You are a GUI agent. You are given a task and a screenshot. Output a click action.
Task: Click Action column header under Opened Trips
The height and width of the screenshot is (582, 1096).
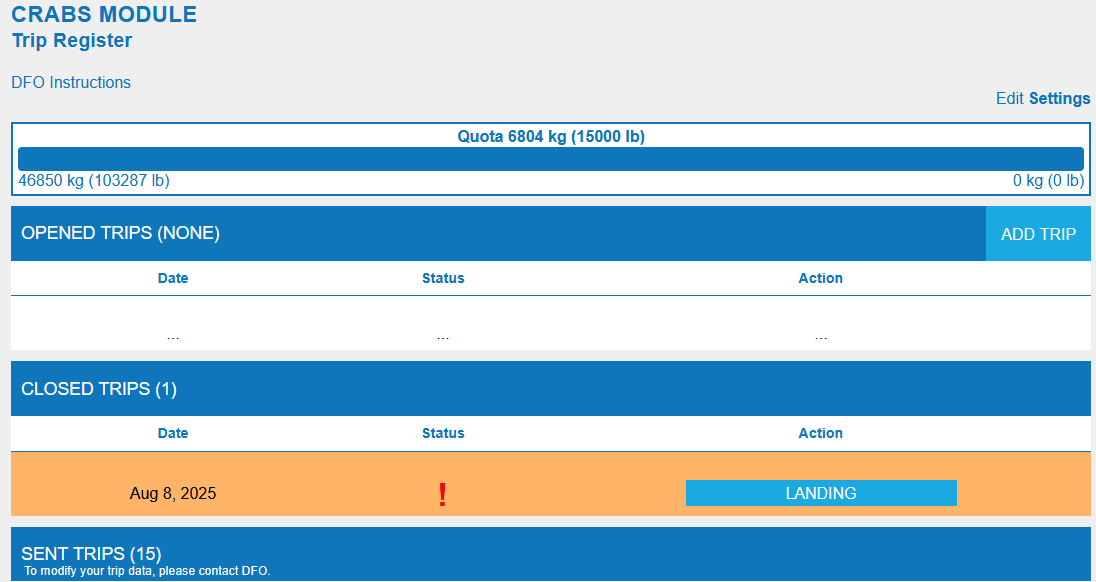point(820,278)
